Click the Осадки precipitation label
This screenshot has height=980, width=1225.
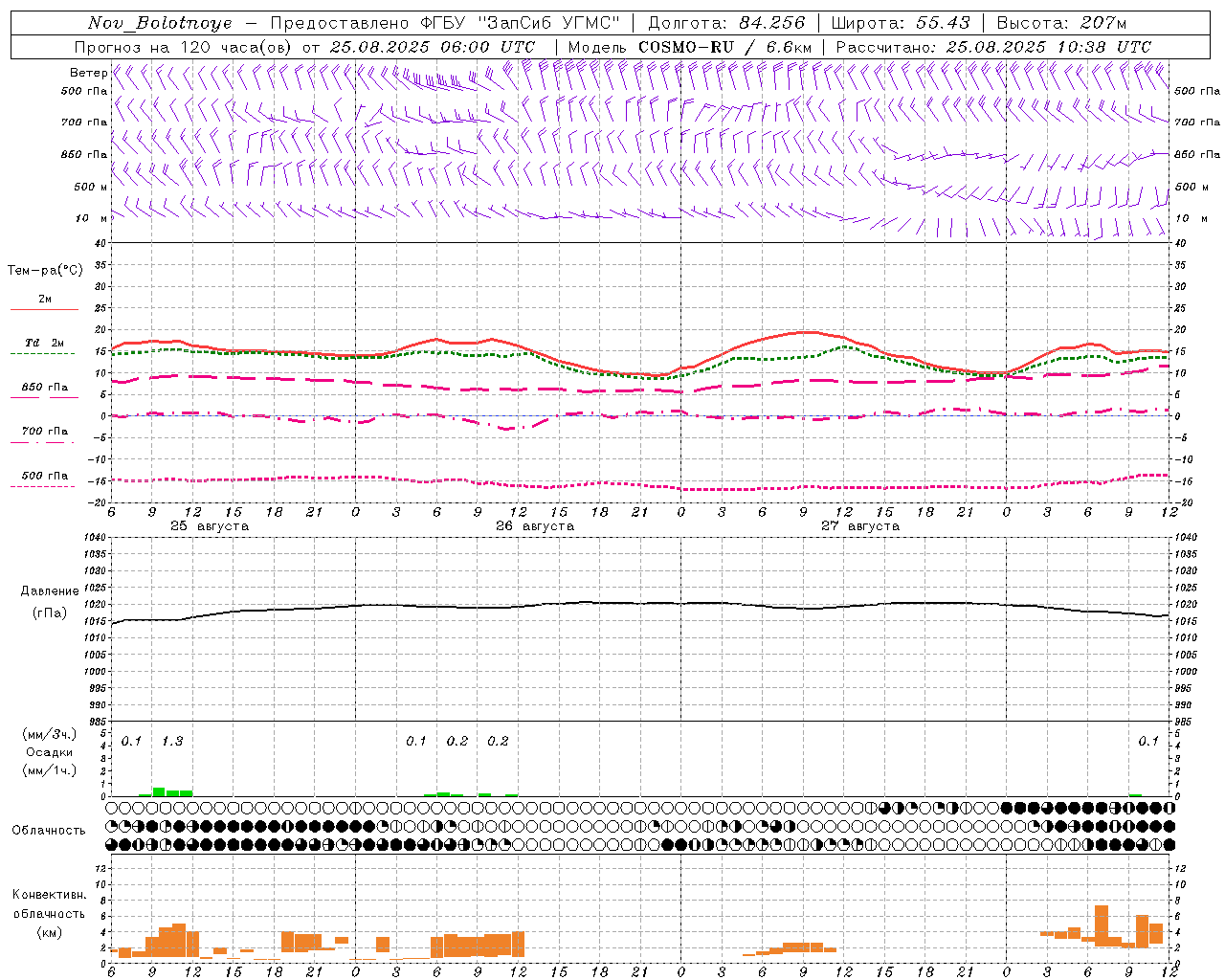coord(50,752)
